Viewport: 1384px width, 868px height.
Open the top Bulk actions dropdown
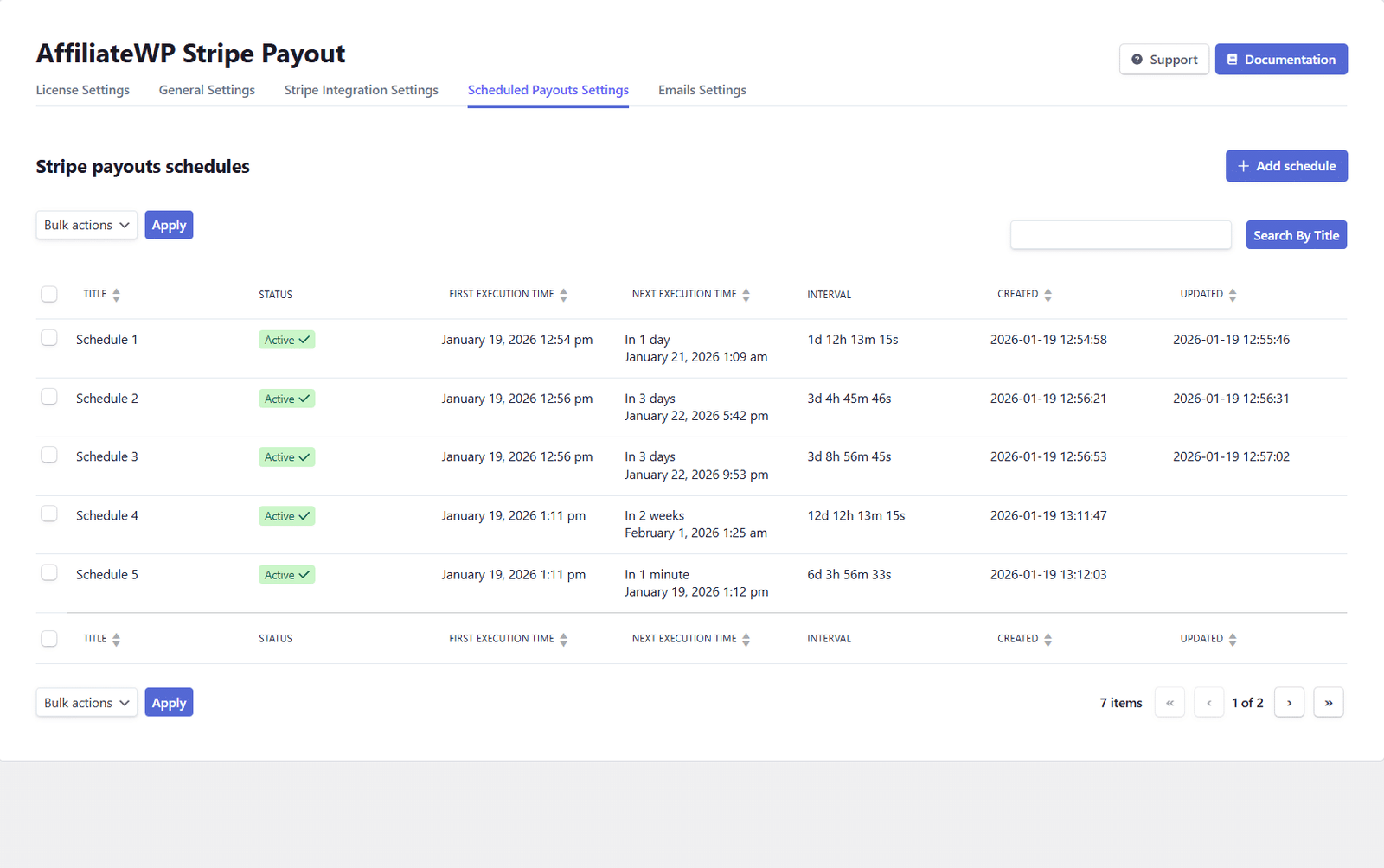[86, 225]
